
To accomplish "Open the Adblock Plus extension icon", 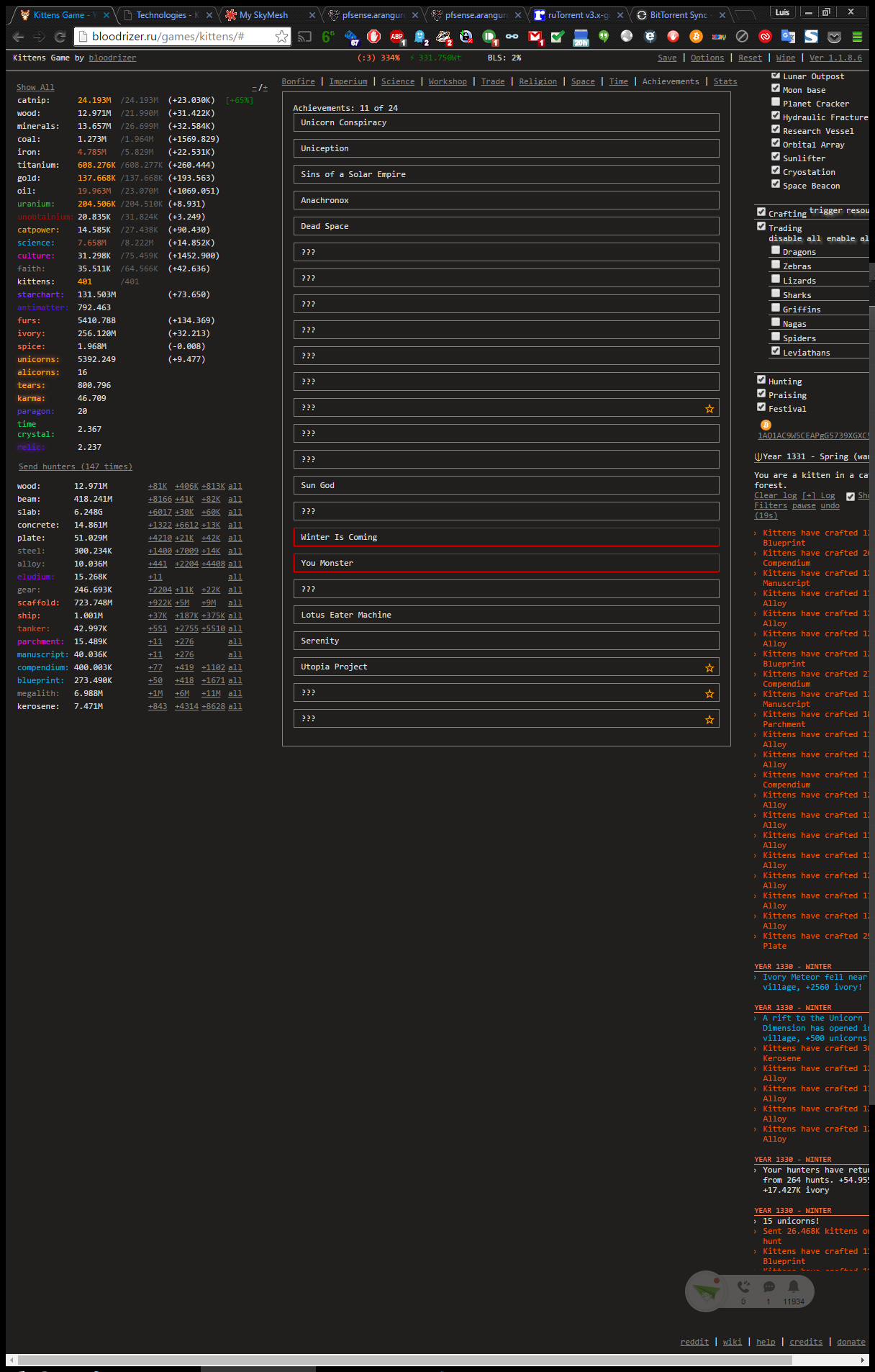I will pos(396,37).
